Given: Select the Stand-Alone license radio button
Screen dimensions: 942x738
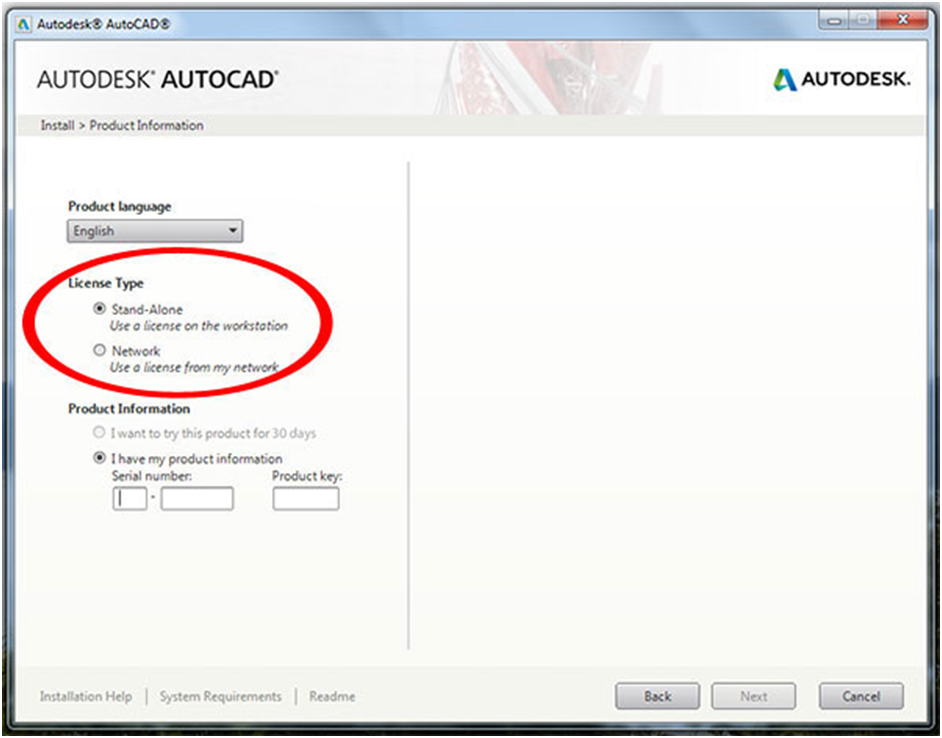Looking at the screenshot, I should click(x=99, y=309).
